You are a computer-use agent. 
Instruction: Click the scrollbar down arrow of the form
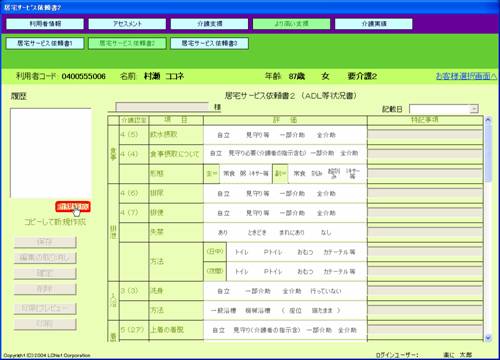[488, 338]
